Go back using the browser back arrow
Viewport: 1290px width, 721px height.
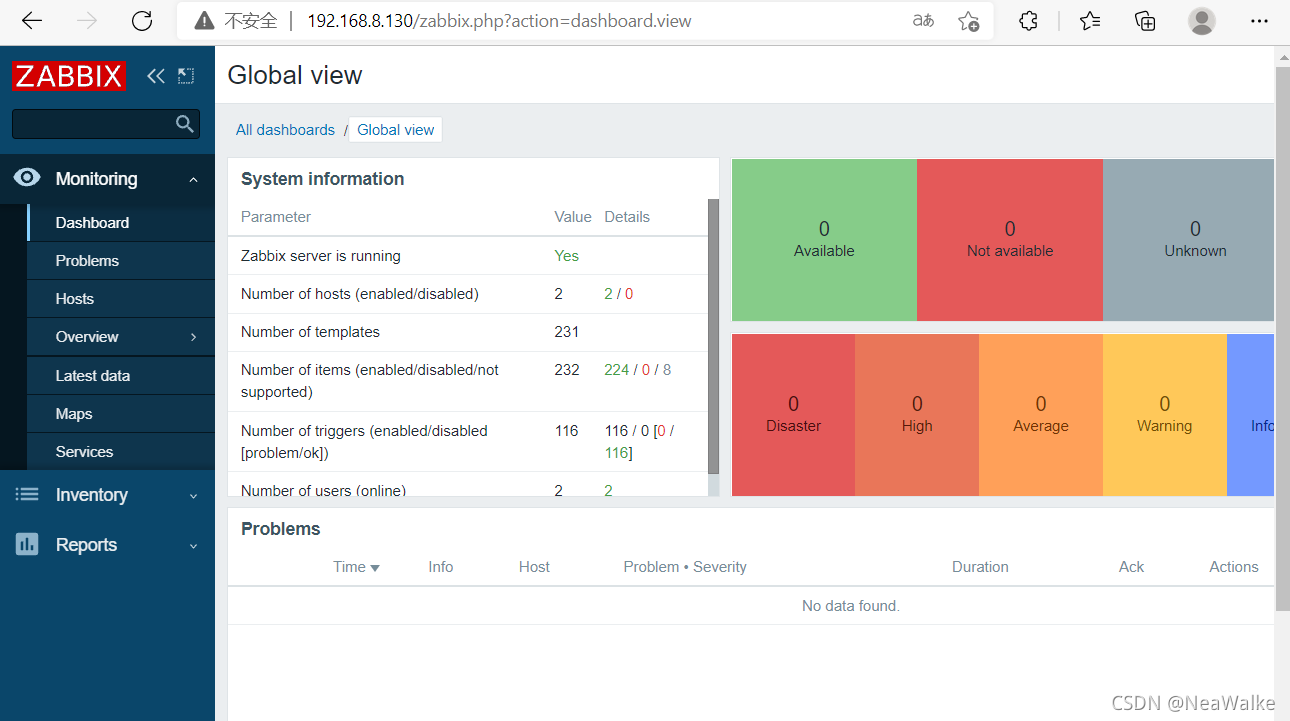[32, 21]
